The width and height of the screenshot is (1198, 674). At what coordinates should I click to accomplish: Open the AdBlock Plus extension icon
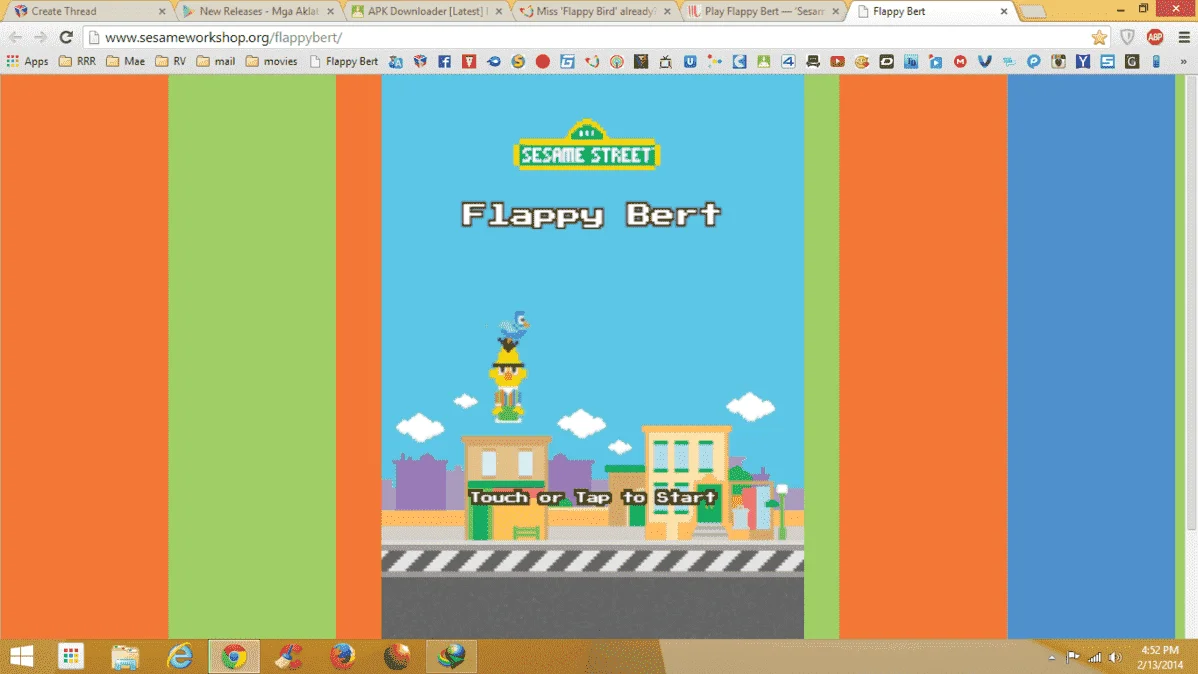click(x=1154, y=37)
